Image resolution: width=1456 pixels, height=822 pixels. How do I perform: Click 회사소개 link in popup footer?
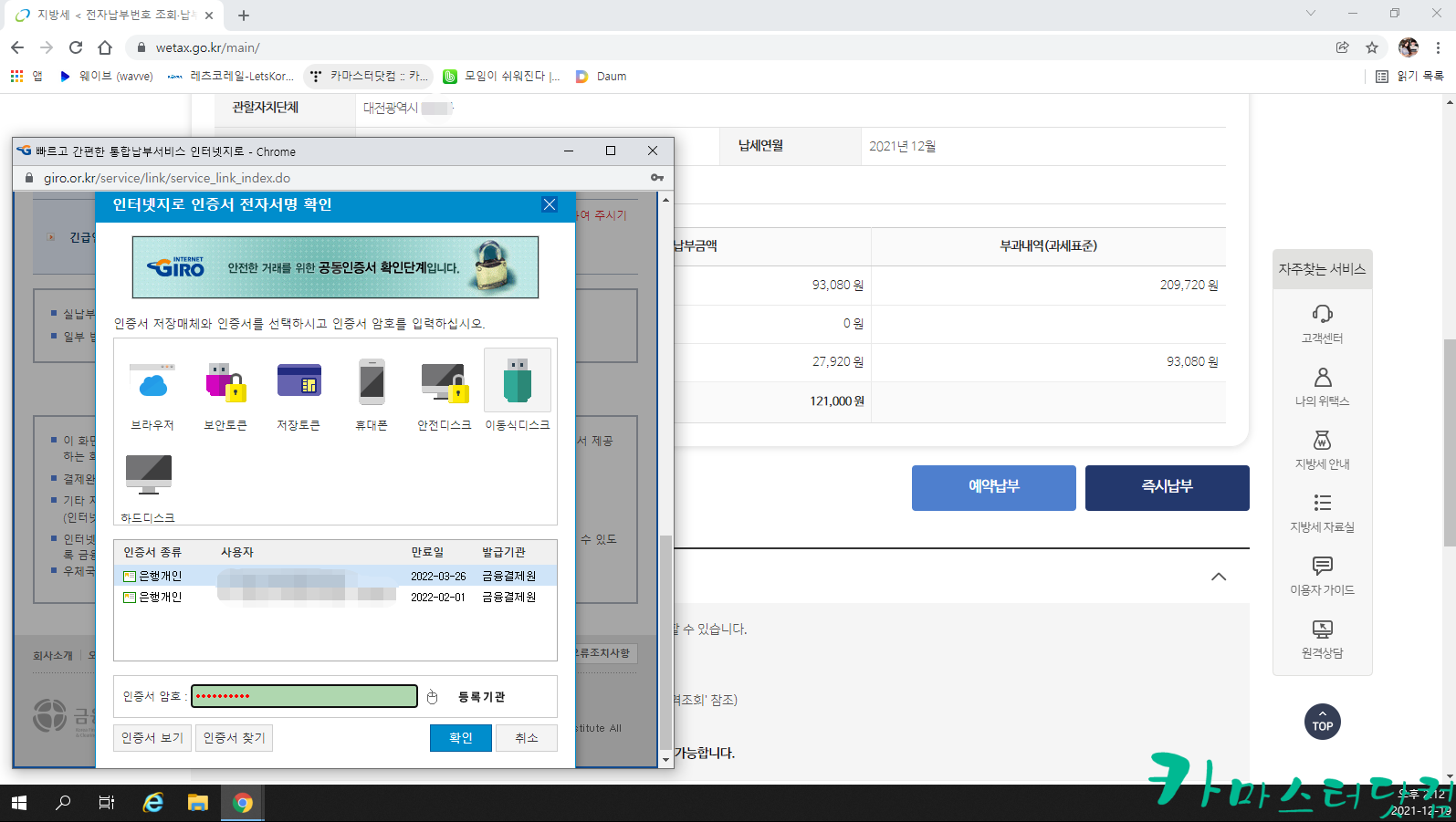coord(53,655)
